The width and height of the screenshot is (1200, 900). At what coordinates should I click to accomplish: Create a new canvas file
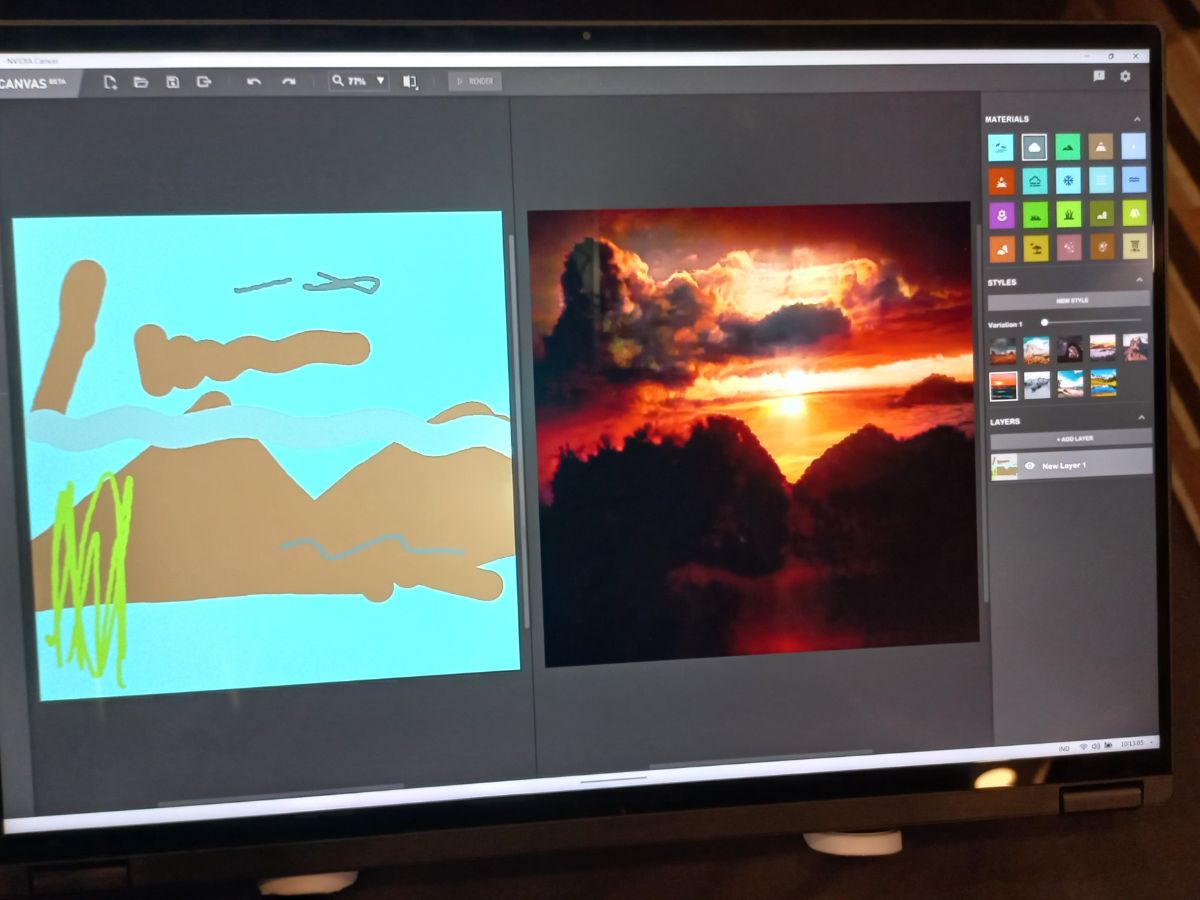point(110,82)
